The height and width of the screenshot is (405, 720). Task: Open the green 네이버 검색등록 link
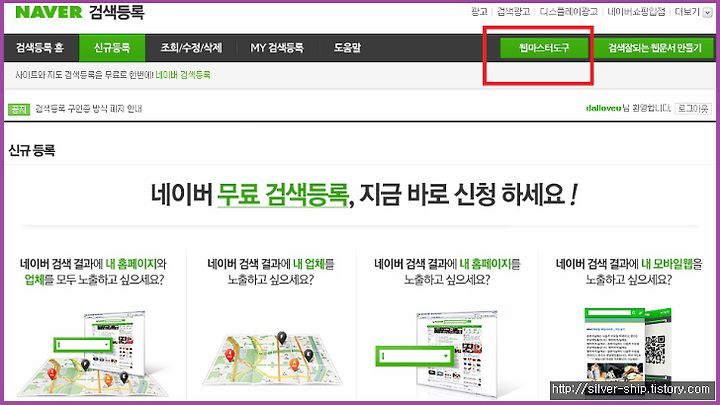[183, 75]
